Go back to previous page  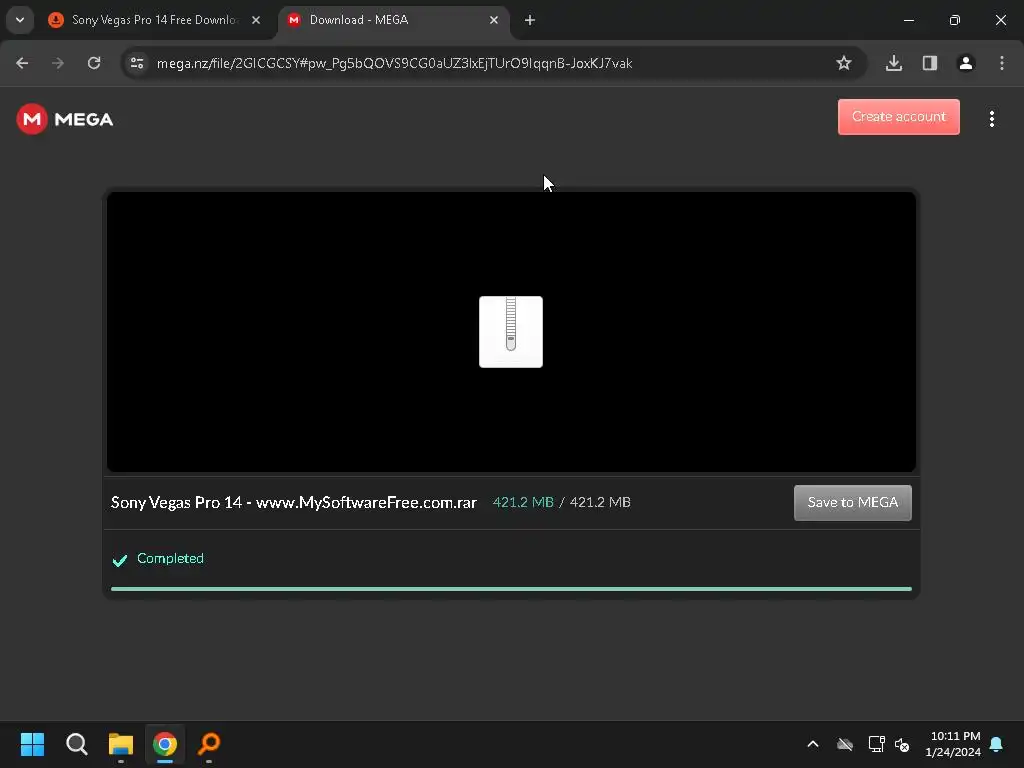click(22, 63)
